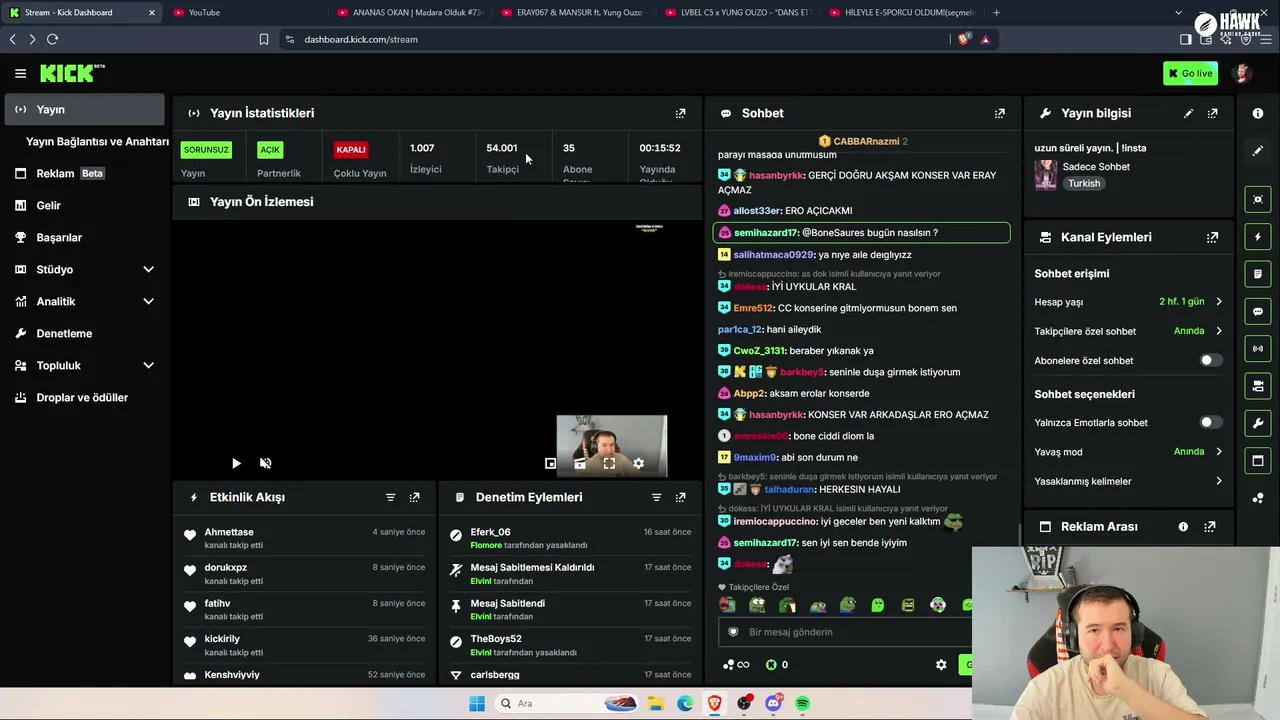The width and height of the screenshot is (1280, 720).
Task: Click the info icon in the right sidebar
Action: pyautogui.click(x=1258, y=113)
